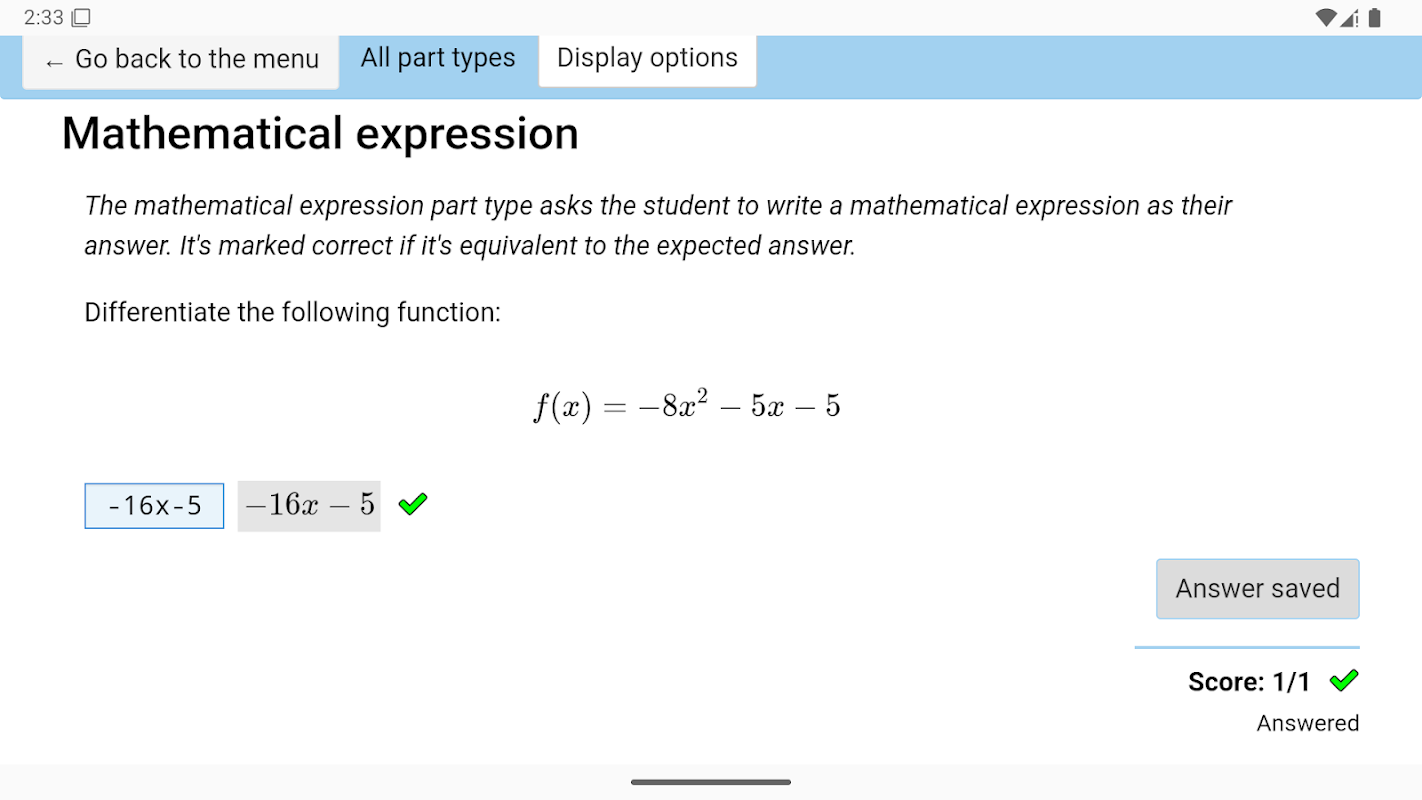Tap the bottom navigation gesture handle
1422x800 pixels.
click(711, 782)
